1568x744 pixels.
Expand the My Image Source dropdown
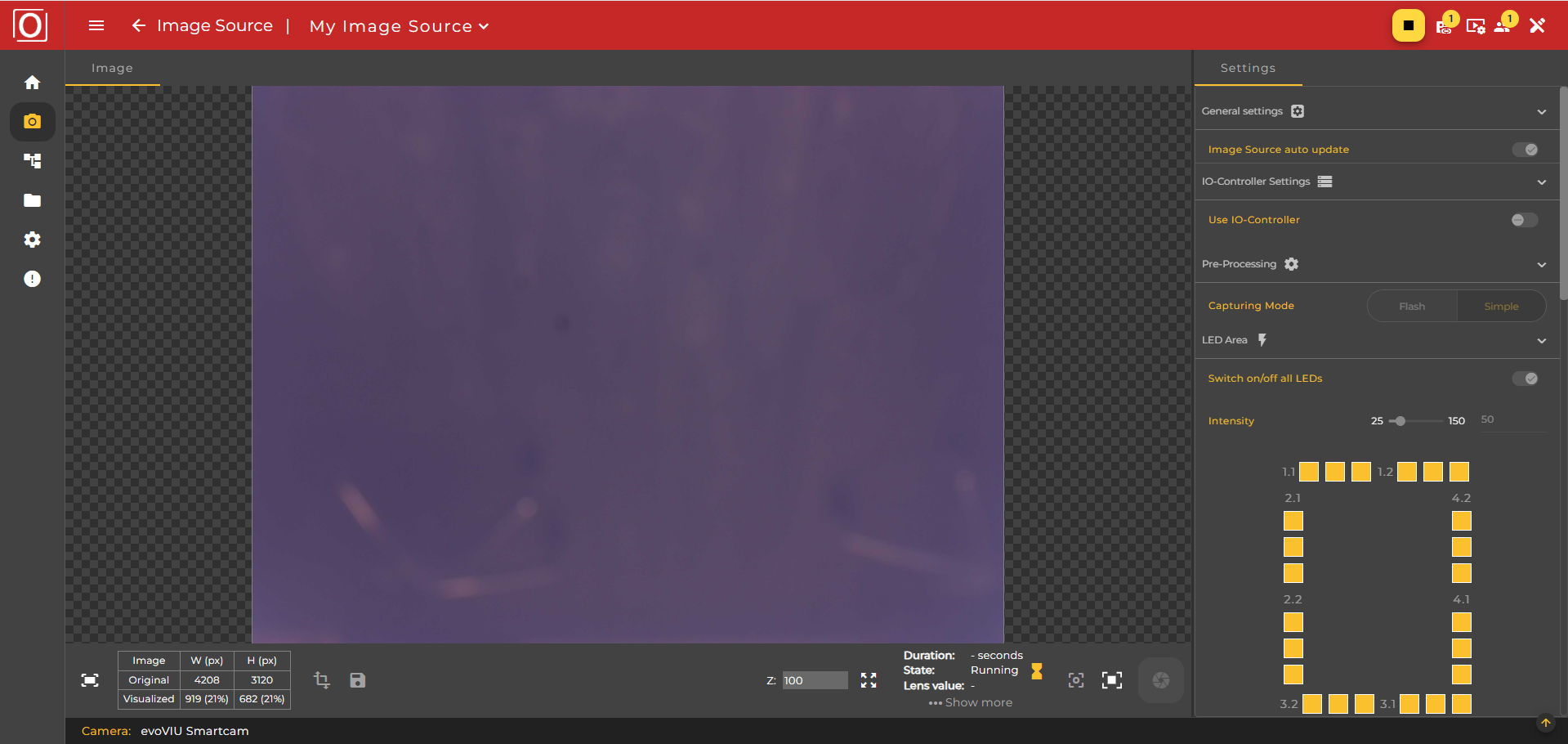click(483, 25)
